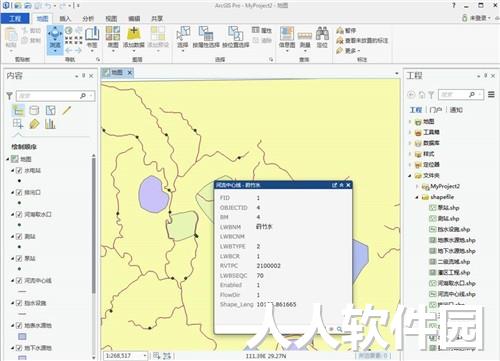
Task: Expand the 数据库 node in Project pane
Action: (x=410, y=143)
